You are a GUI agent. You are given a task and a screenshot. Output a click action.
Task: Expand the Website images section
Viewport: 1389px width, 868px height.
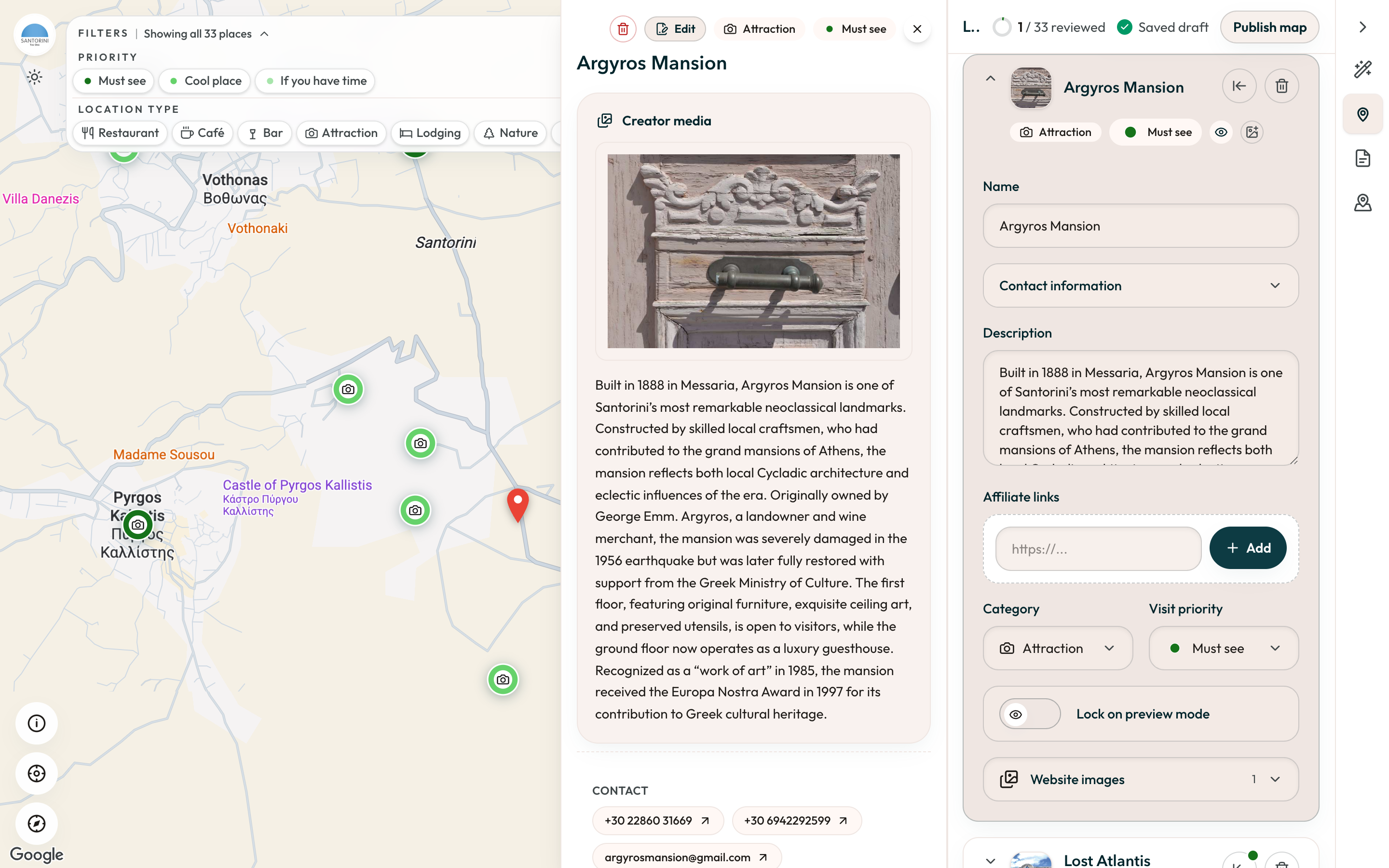pos(1141,779)
